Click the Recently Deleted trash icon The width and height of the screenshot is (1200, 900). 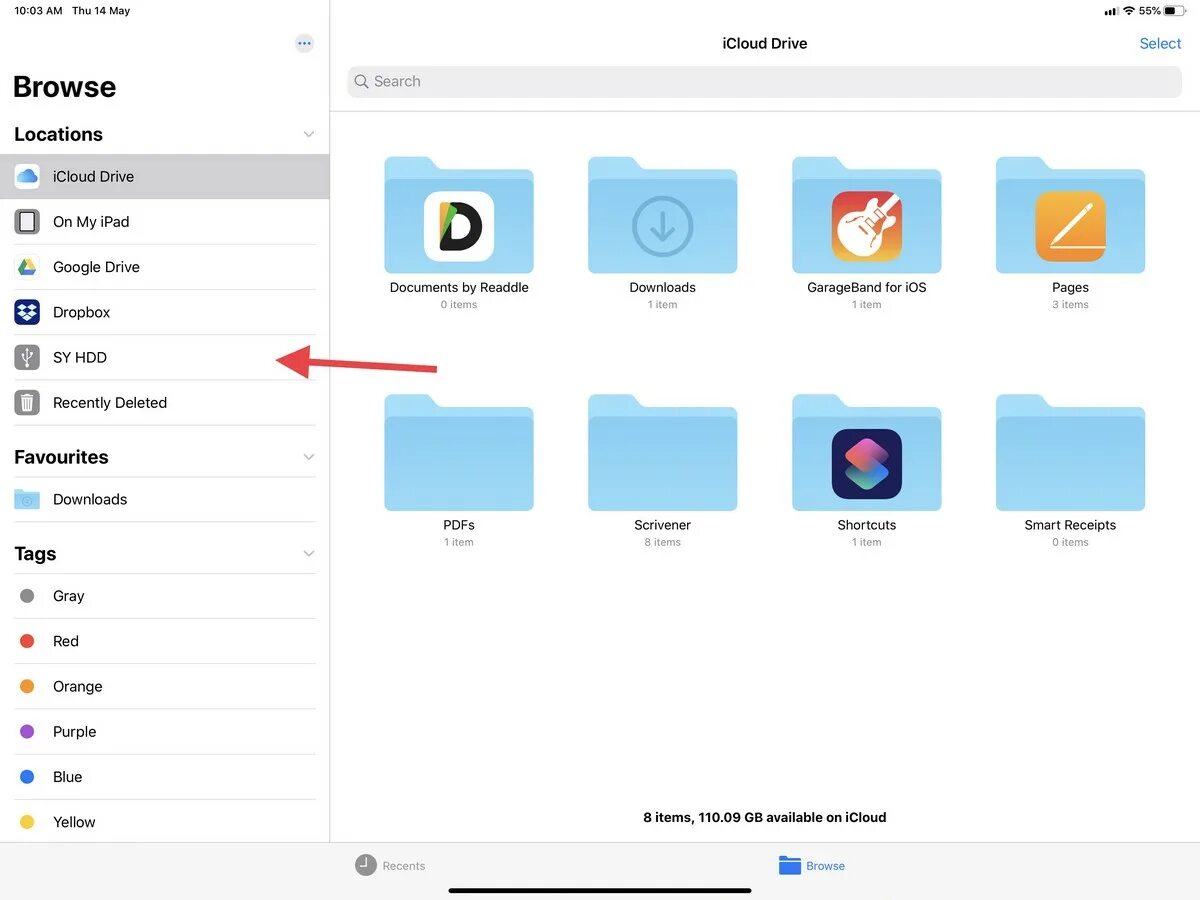pos(27,402)
